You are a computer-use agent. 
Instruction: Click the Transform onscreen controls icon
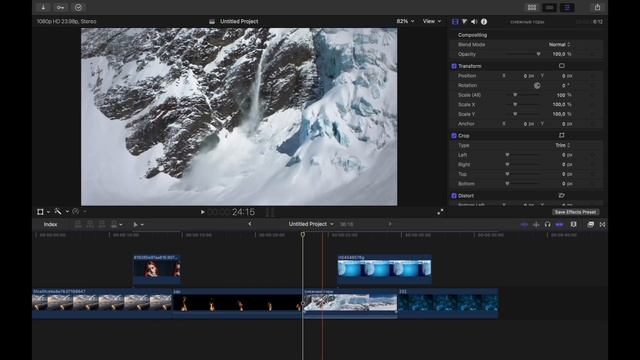(562, 66)
